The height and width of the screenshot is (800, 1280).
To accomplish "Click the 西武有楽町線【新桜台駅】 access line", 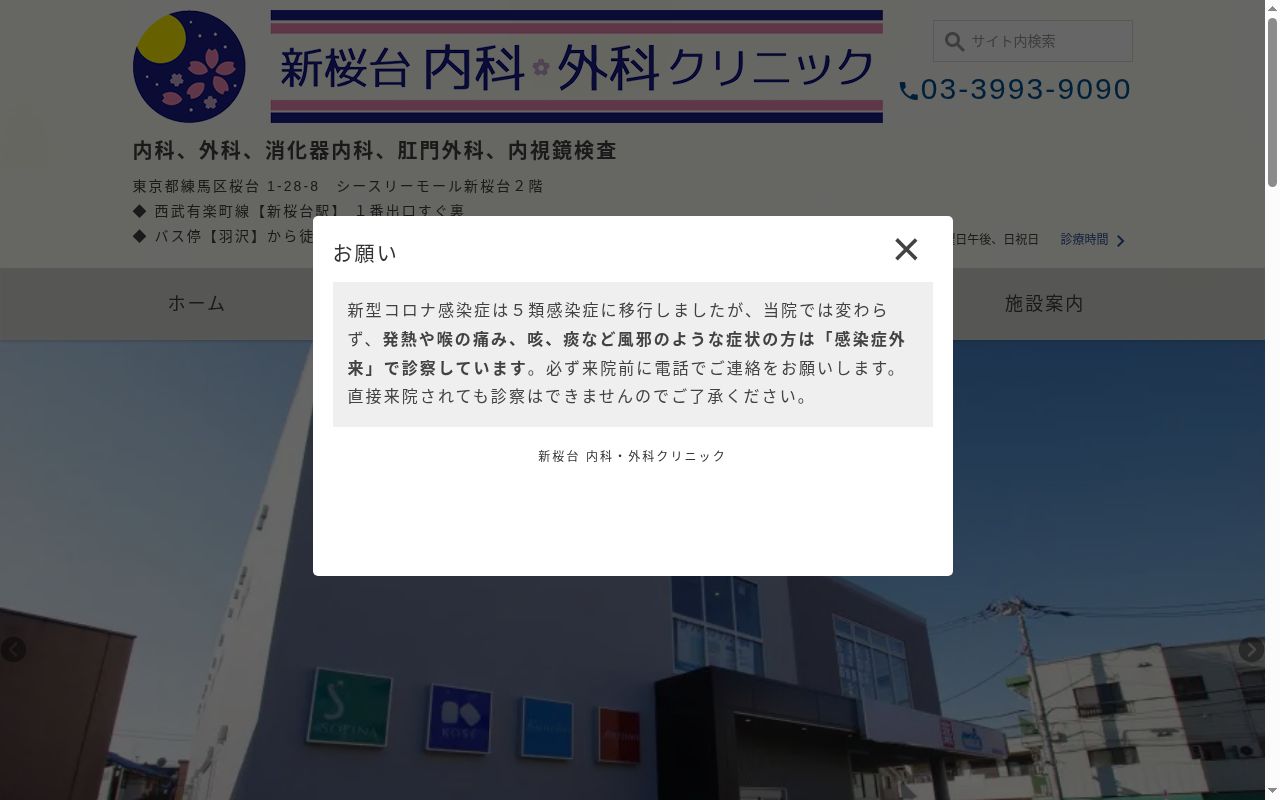I will (298, 210).
